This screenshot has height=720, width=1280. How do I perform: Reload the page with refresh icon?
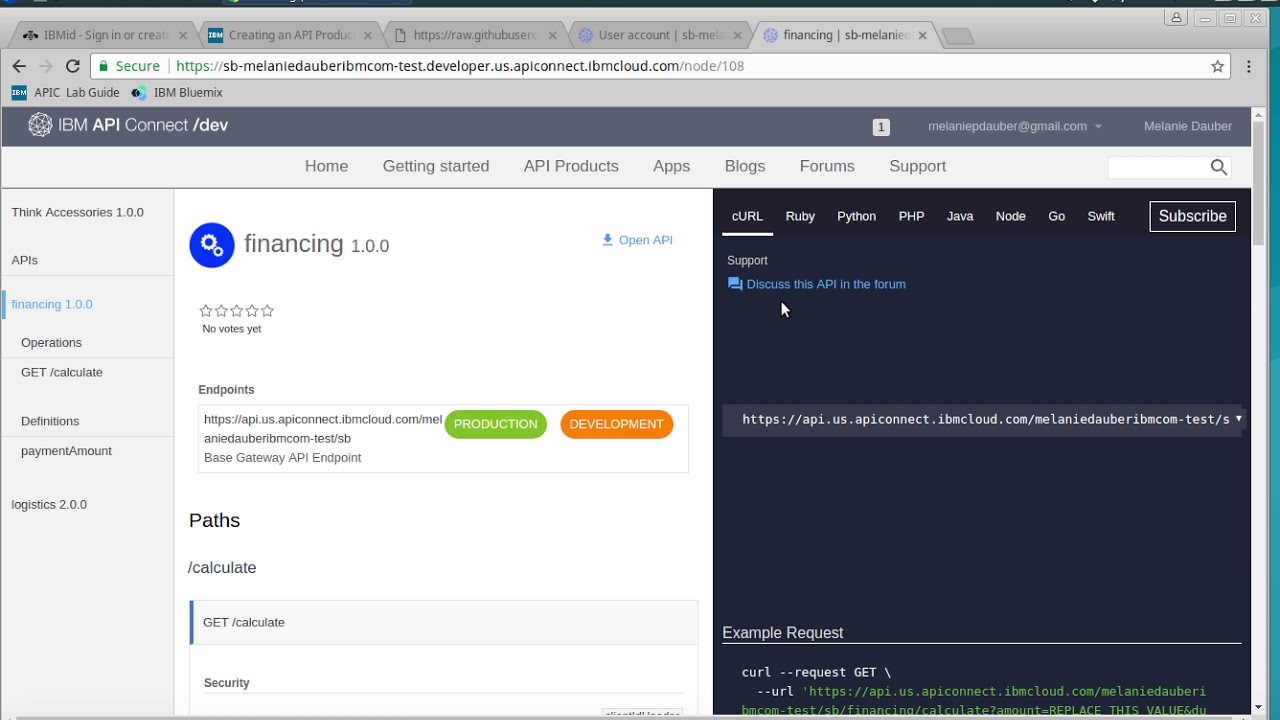pos(72,66)
